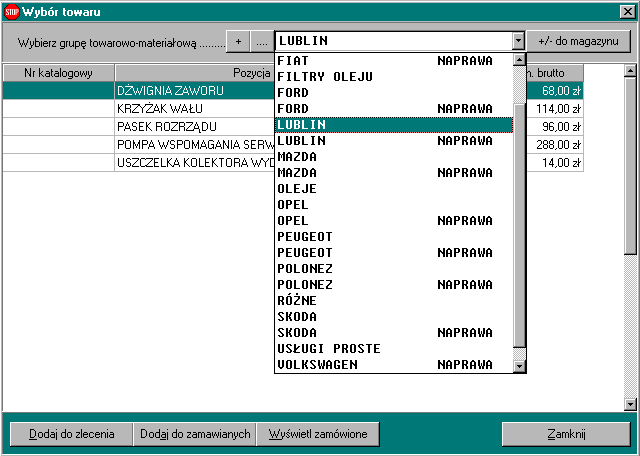Choose 'MAZDA NAPRAWA' from the list
Screen dimensions: 640x456
[394, 173]
